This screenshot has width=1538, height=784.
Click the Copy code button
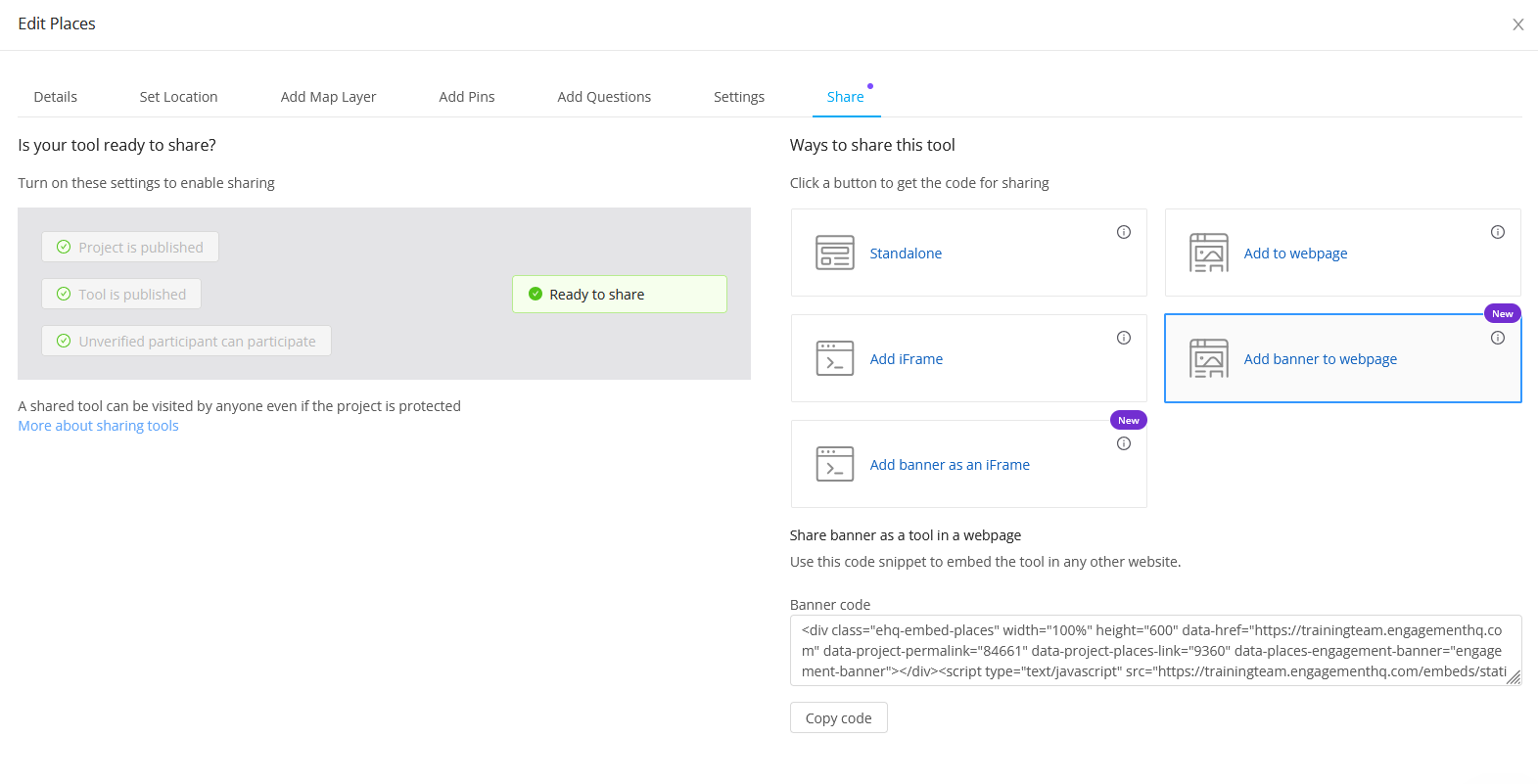(x=839, y=717)
